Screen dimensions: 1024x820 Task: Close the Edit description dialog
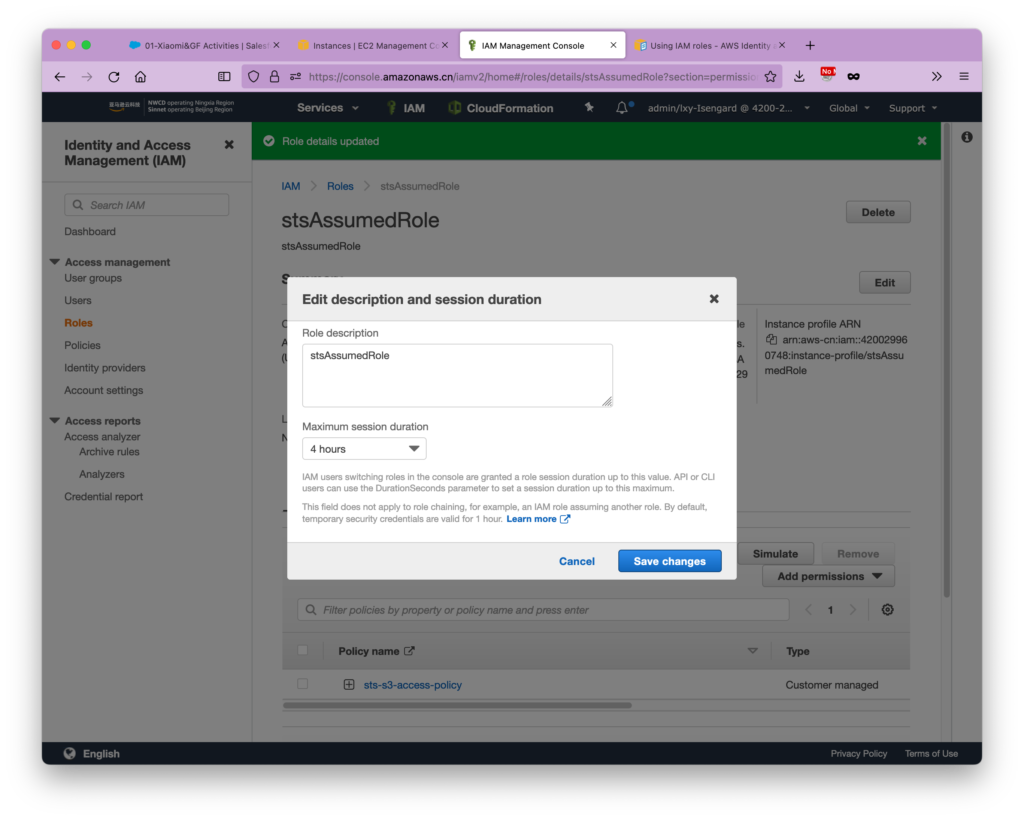714,299
